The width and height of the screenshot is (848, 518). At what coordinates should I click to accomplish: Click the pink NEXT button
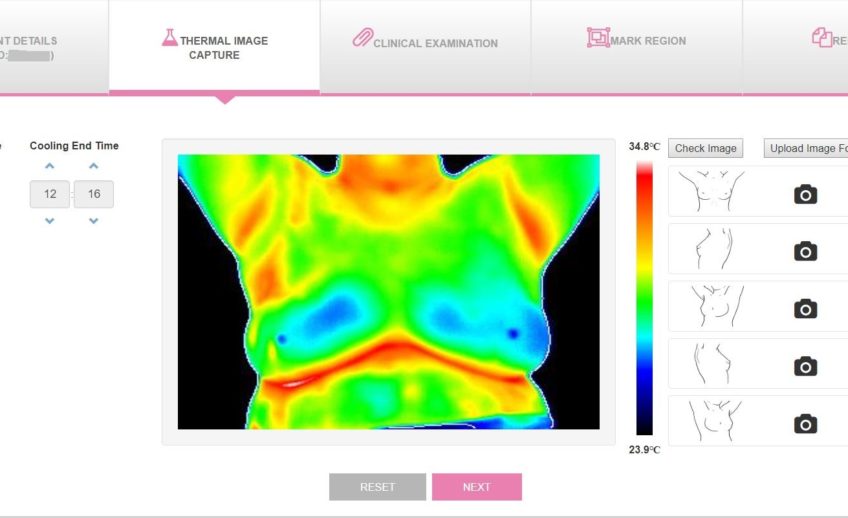point(476,487)
